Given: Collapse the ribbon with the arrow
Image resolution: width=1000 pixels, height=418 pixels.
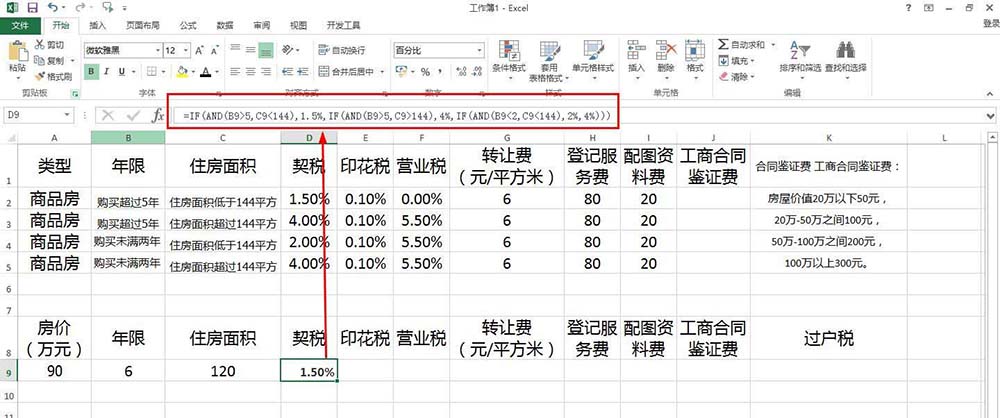Looking at the screenshot, I should point(991,93).
